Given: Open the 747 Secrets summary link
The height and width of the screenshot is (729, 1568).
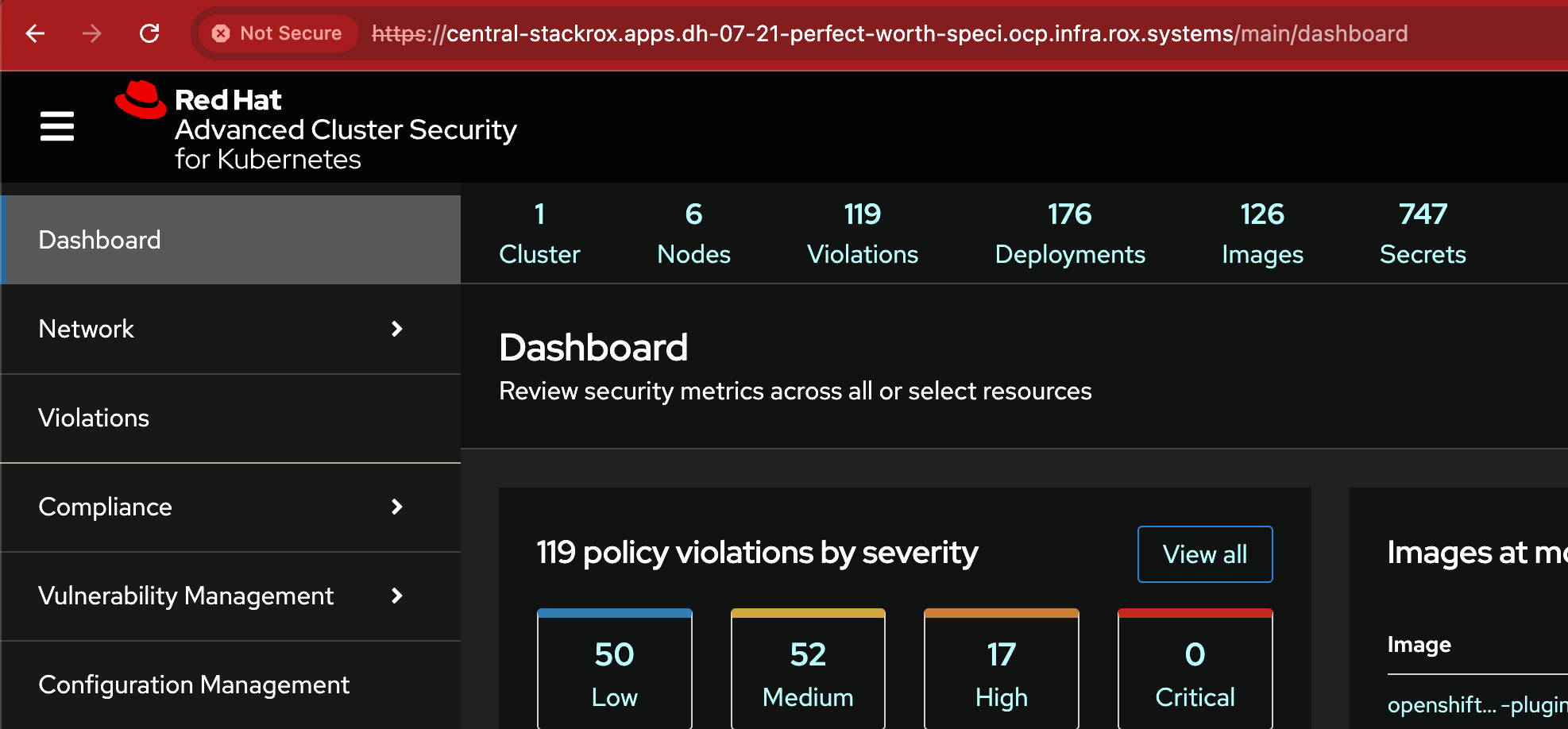Looking at the screenshot, I should pos(1422,234).
